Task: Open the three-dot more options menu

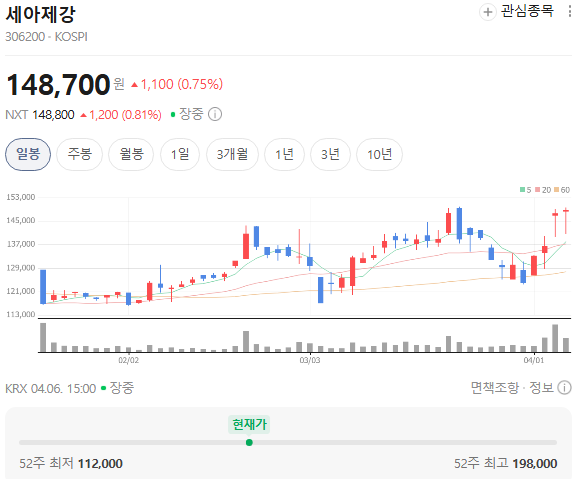Action: 570,11
